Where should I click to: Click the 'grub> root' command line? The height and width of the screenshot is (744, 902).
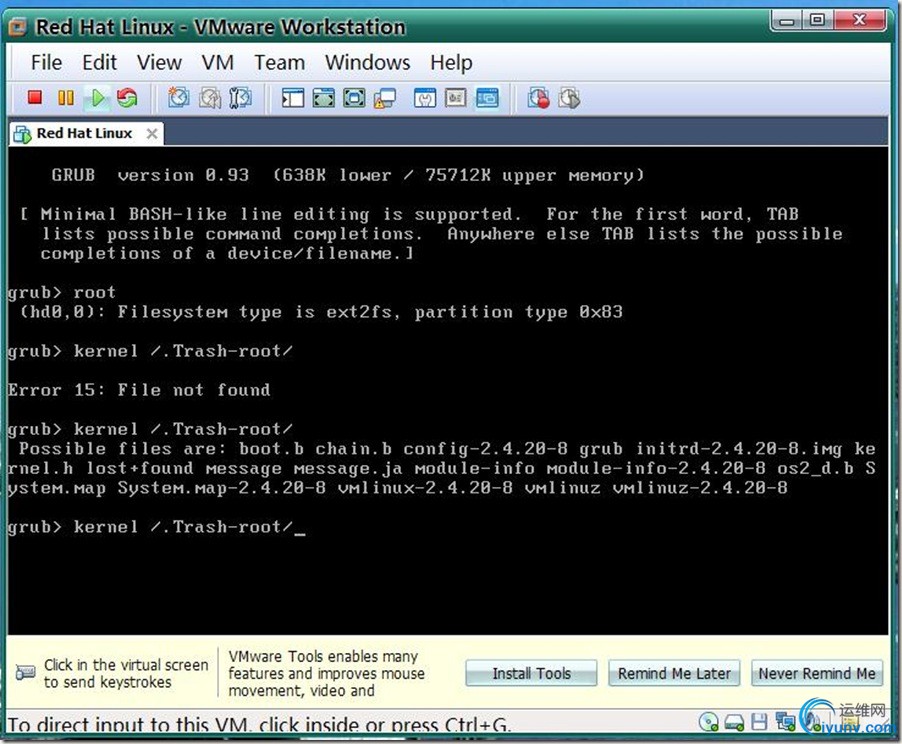pos(62,292)
